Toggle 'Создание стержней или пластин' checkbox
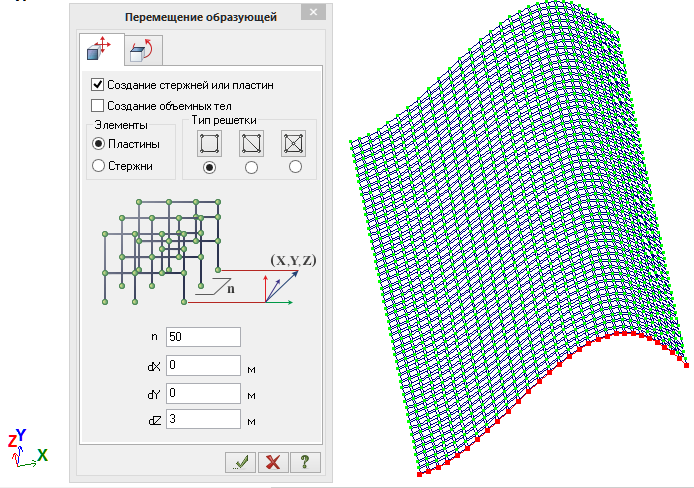 pos(97,85)
